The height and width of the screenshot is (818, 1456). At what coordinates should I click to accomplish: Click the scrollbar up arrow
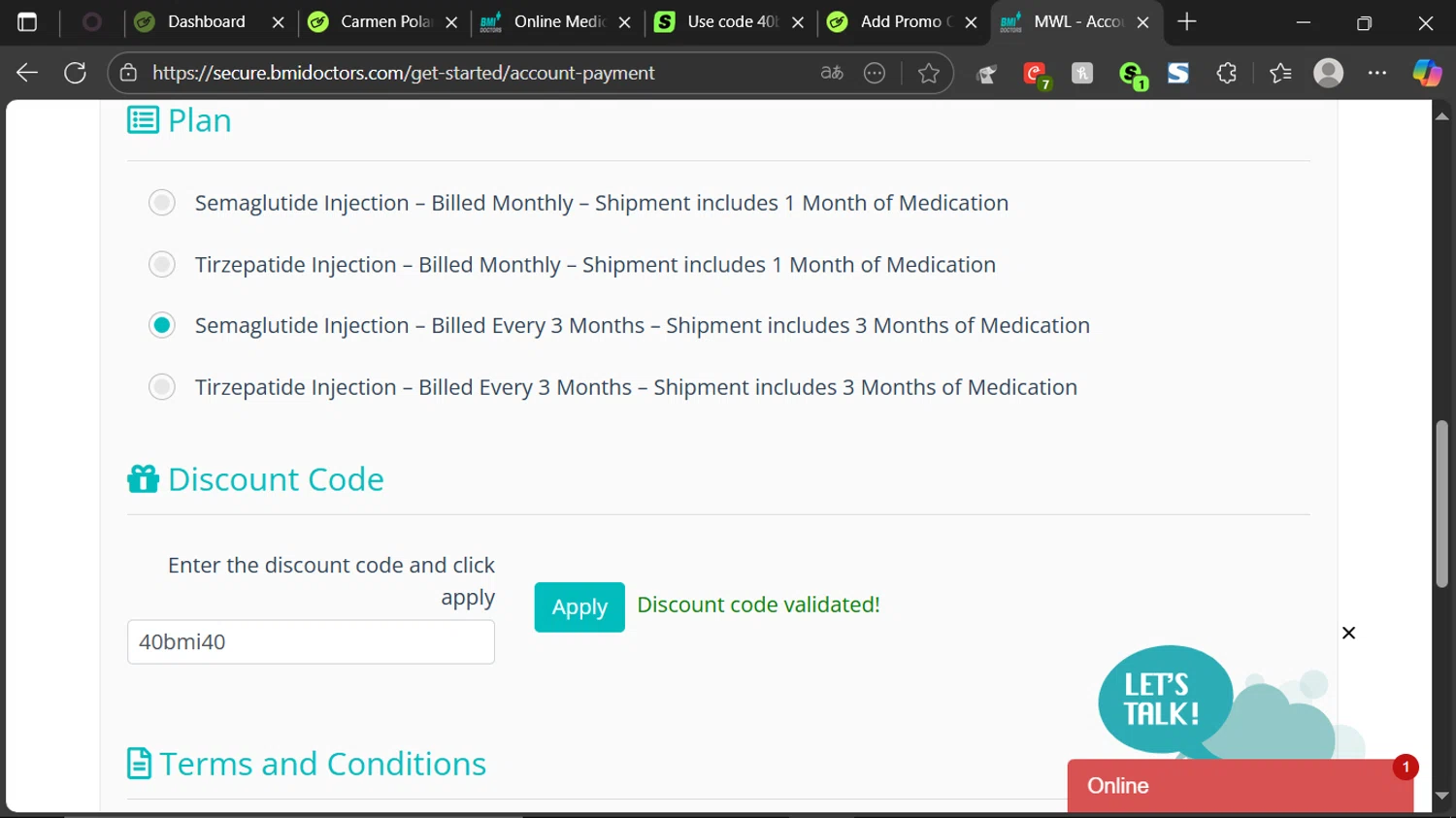[x=1442, y=115]
